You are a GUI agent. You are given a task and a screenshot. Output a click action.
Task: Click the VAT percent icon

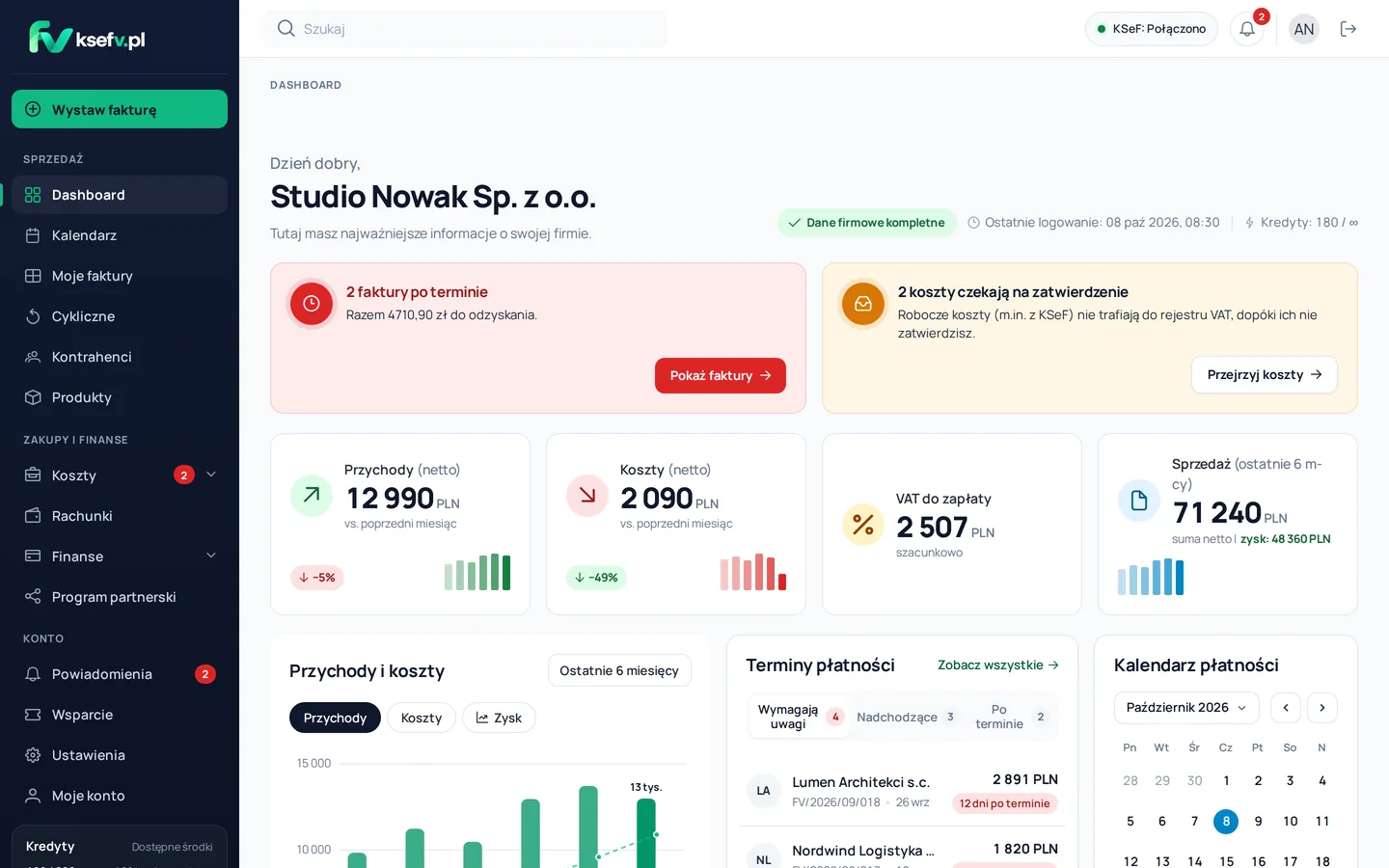[863, 525]
